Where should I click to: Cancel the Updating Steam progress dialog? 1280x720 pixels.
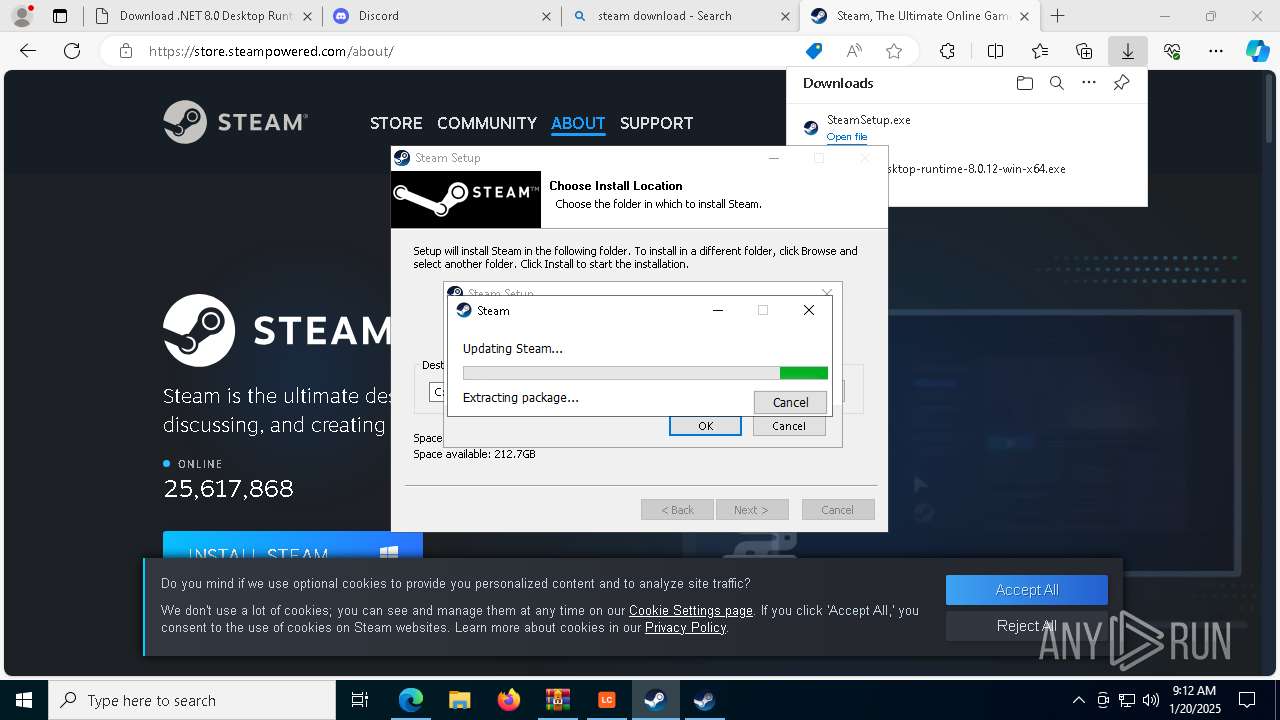coord(790,402)
